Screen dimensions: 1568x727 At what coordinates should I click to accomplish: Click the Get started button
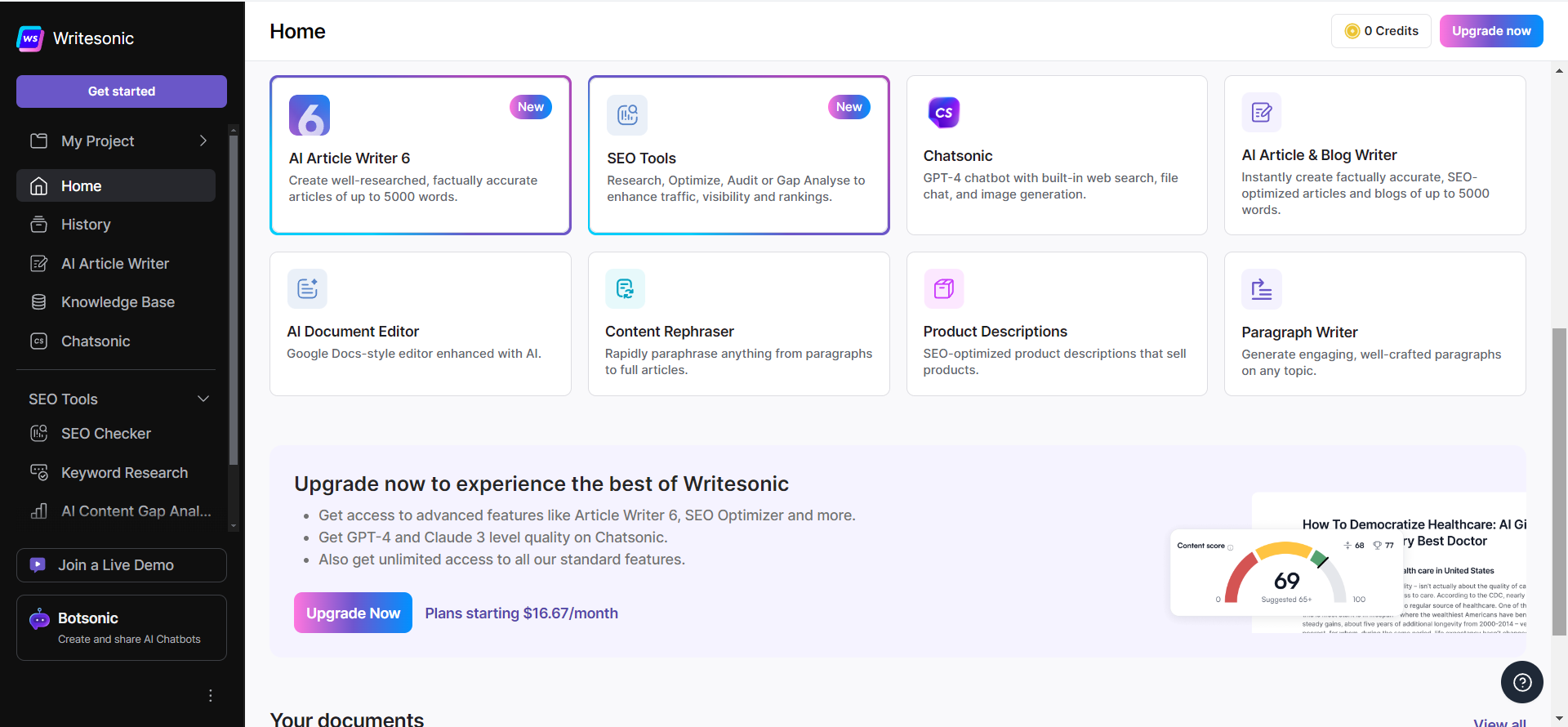(x=122, y=91)
